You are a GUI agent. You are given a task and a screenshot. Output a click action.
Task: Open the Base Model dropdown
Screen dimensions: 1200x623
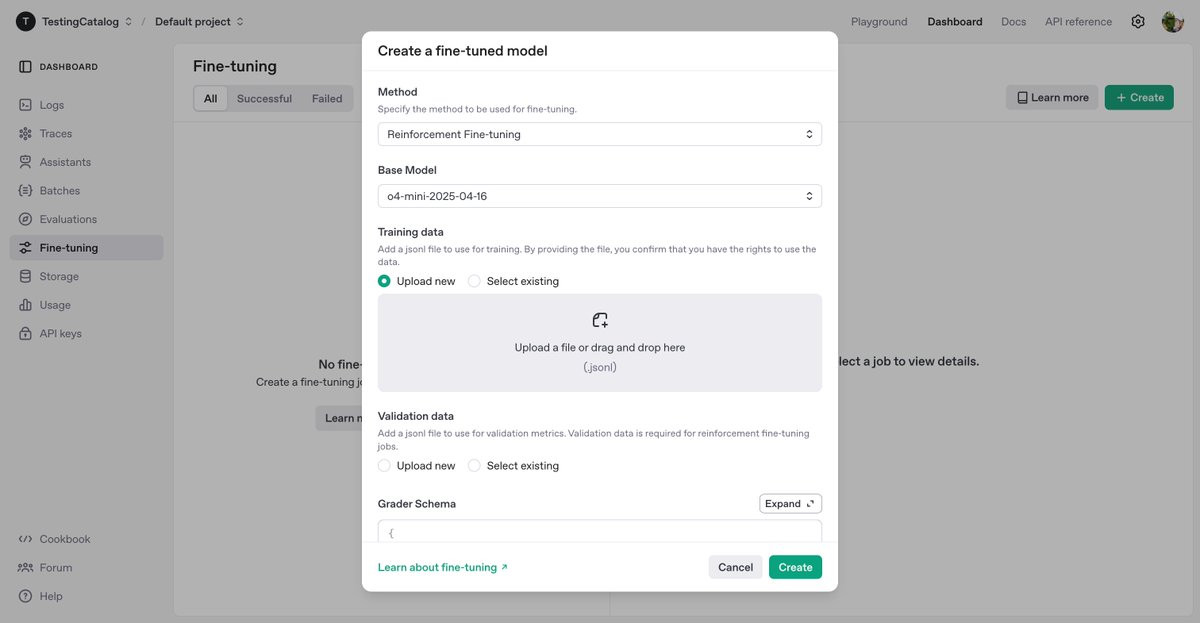pyautogui.click(x=599, y=196)
